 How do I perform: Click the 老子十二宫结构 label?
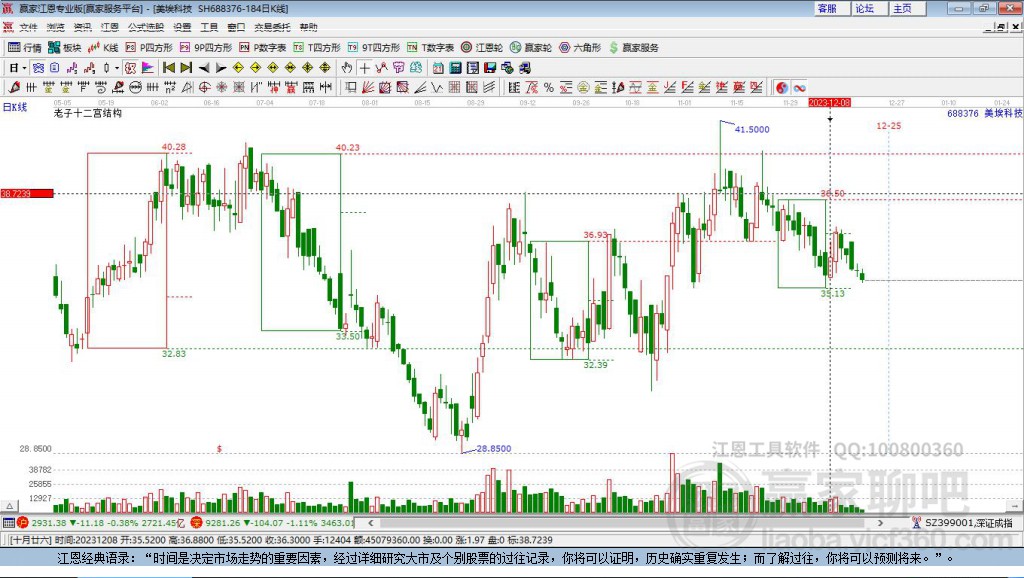click(x=88, y=113)
